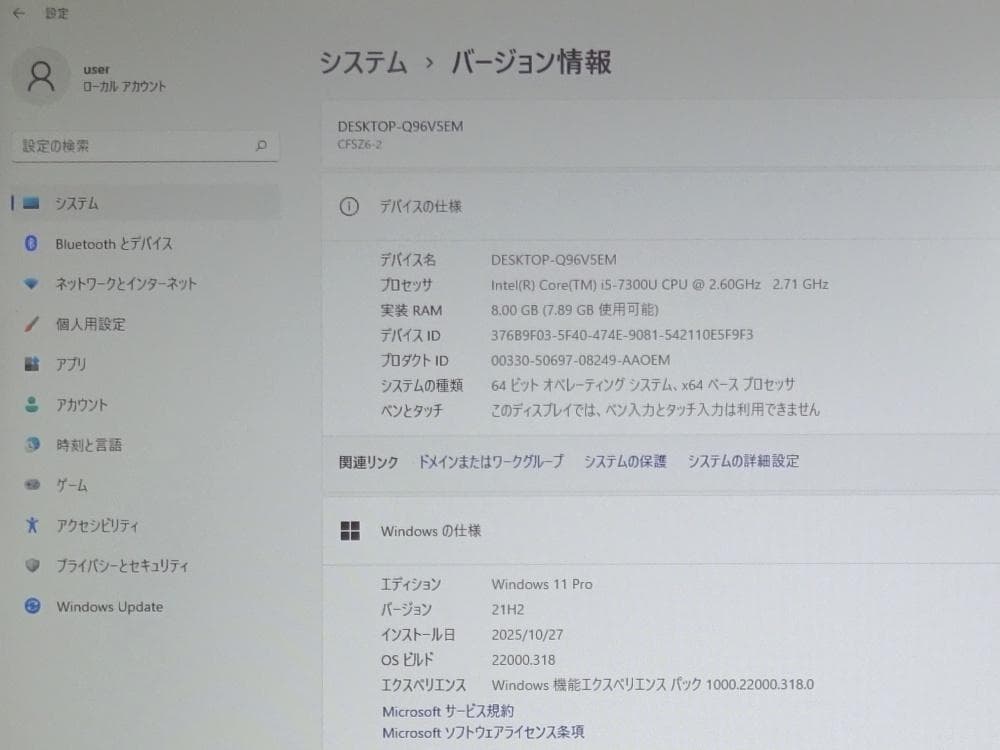The image size is (1000, 750).
Task: Click the バージョン情報 page title
Action: click(531, 62)
